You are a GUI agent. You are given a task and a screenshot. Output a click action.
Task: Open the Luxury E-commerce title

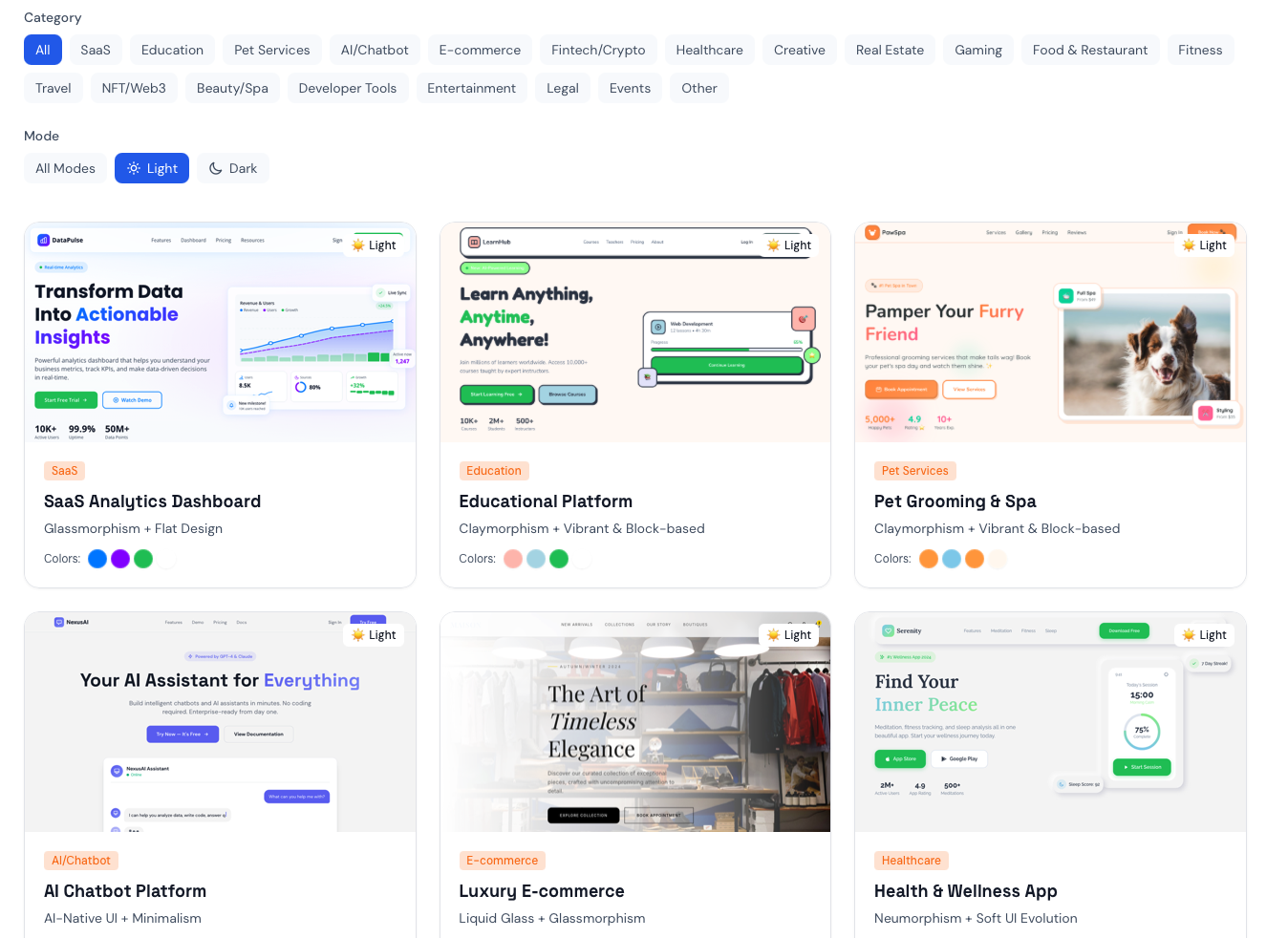(542, 891)
